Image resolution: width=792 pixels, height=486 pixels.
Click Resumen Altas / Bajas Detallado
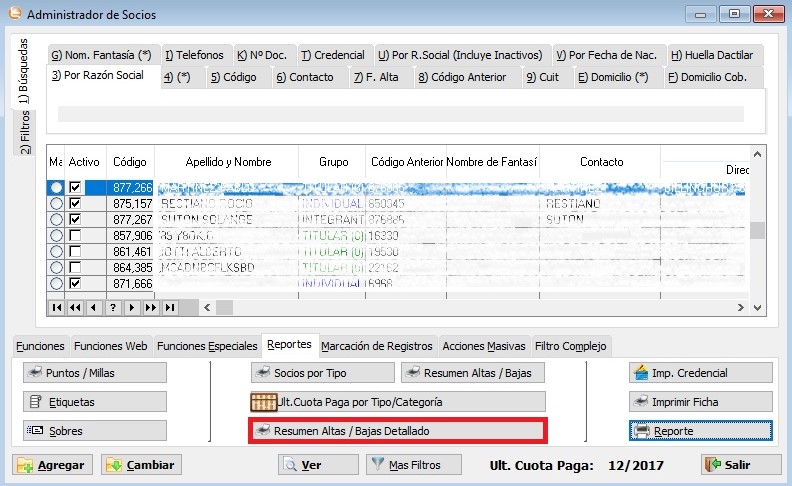397,431
